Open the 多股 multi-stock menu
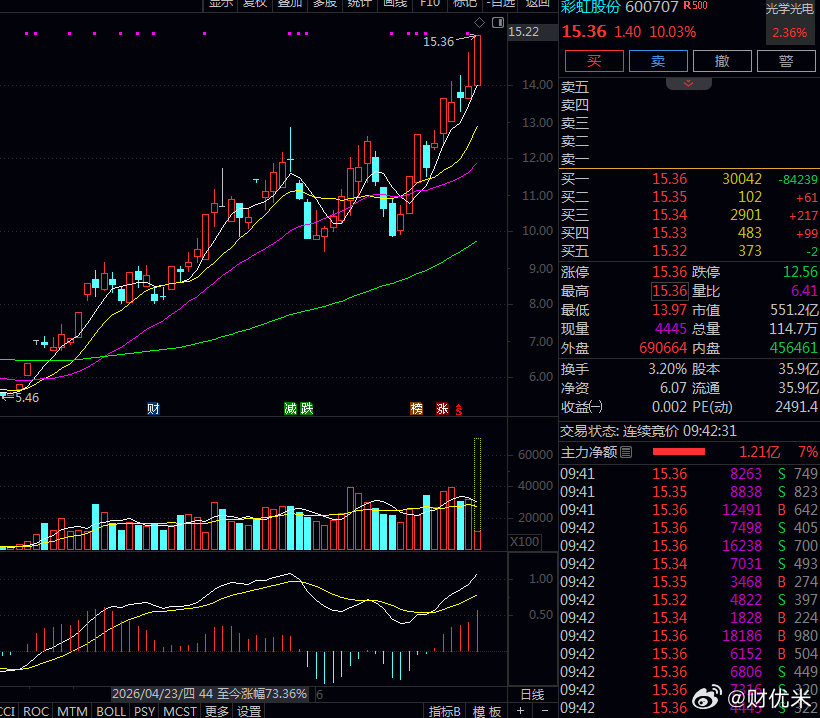Image resolution: width=820 pixels, height=718 pixels. click(x=325, y=4)
